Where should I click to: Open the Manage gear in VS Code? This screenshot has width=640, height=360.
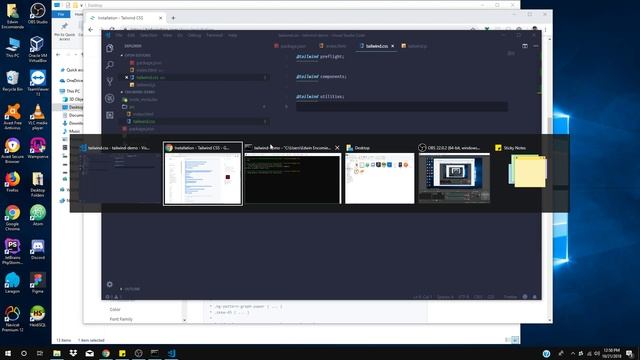tap(109, 284)
